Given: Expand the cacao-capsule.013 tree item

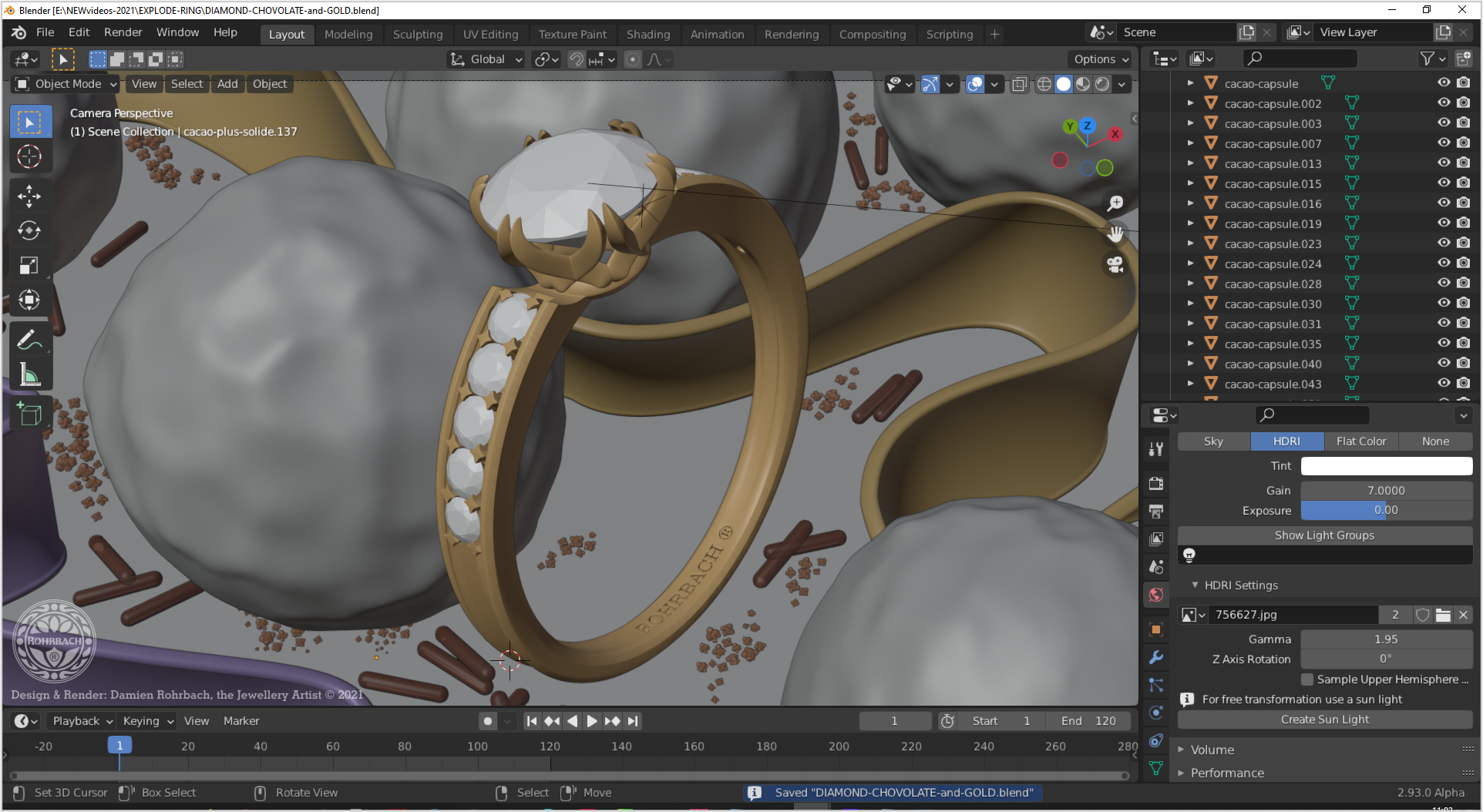Looking at the screenshot, I should [1190, 163].
